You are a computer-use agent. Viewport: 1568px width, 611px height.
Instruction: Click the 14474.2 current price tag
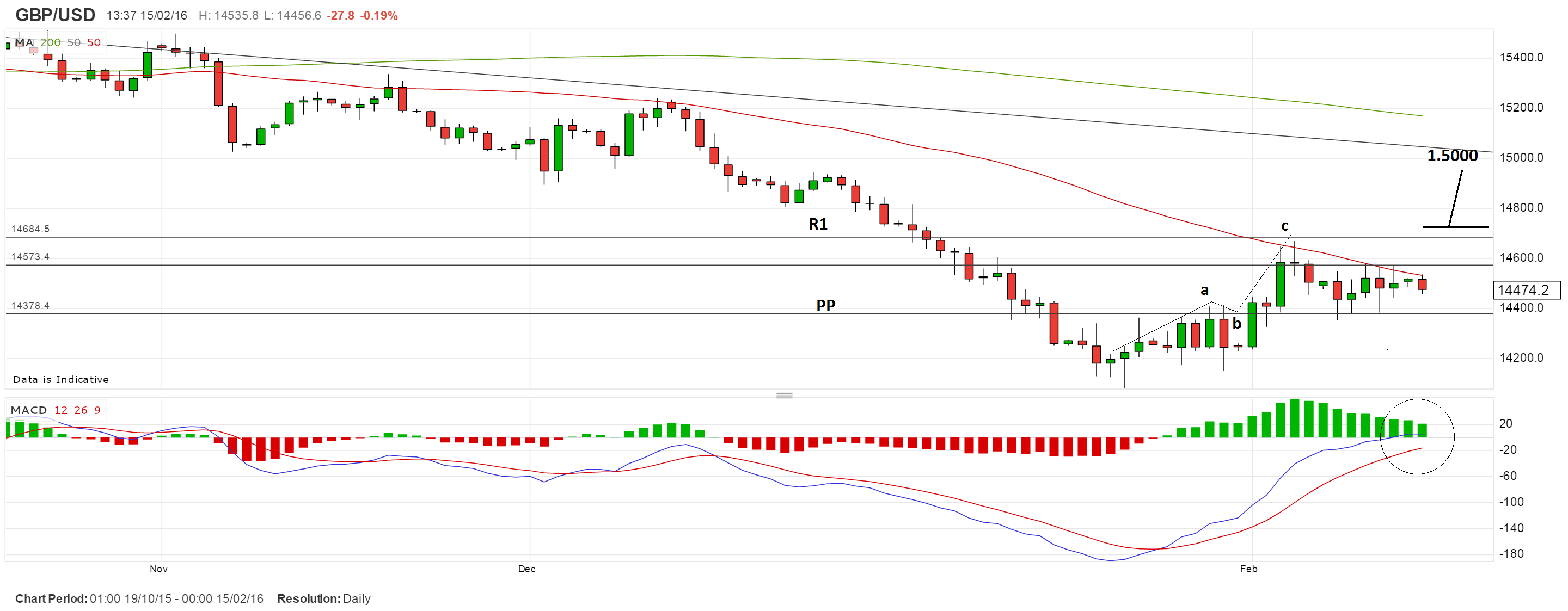[1526, 289]
